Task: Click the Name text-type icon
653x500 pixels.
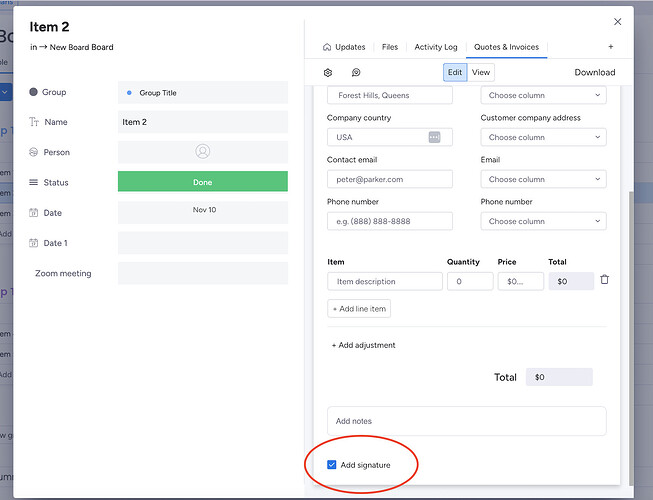Action: [34, 122]
